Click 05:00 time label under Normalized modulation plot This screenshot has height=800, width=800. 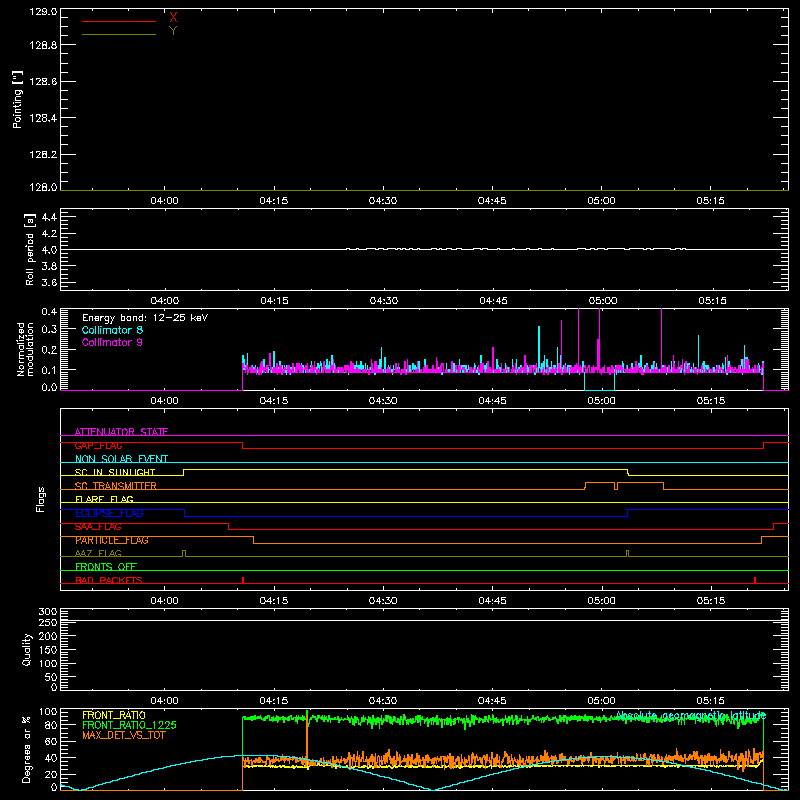coord(602,401)
